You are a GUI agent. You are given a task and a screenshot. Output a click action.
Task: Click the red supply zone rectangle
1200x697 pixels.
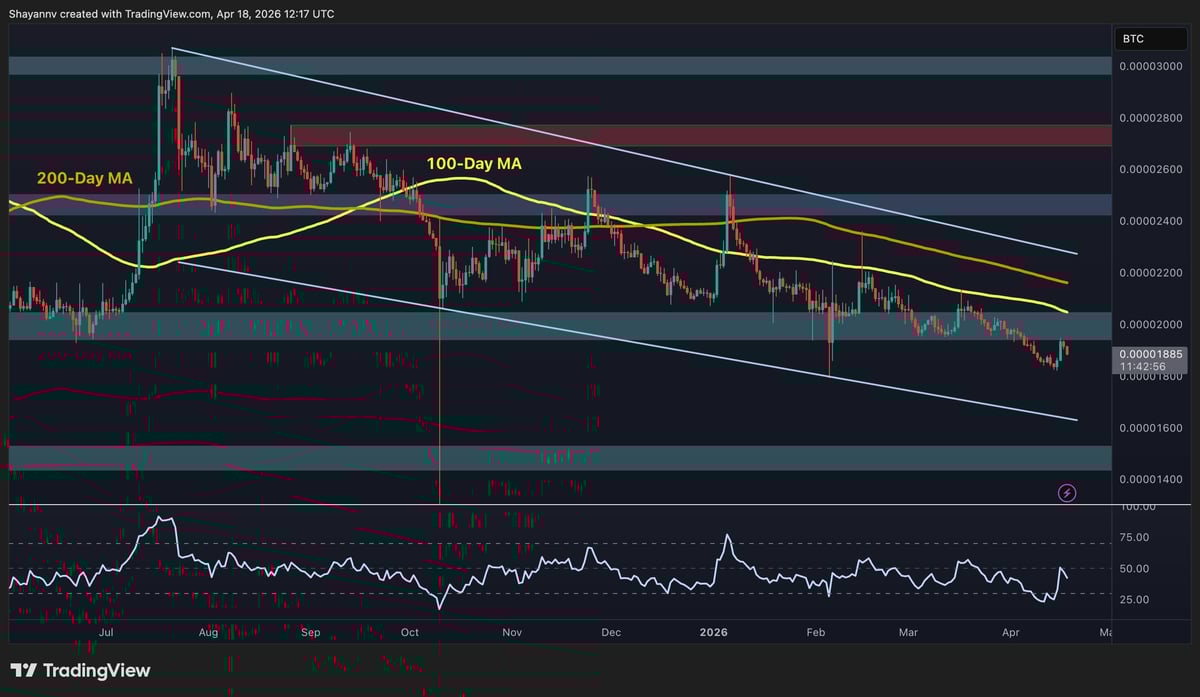700,135
